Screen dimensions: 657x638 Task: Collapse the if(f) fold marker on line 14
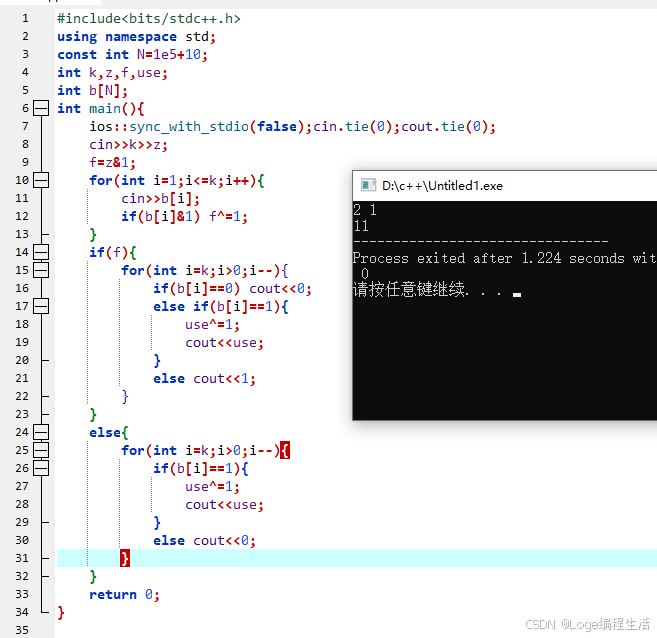pyautogui.click(x=41, y=252)
